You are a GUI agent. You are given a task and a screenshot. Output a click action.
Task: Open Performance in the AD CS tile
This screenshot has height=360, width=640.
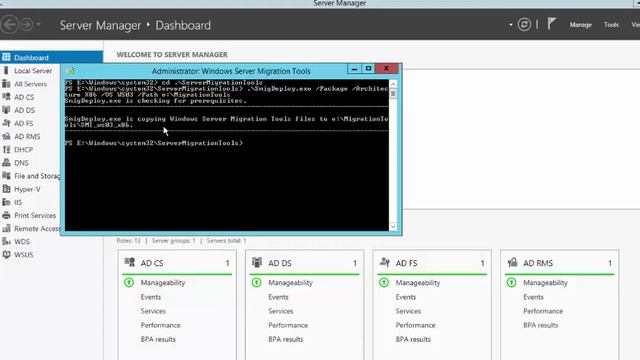pos(160,325)
